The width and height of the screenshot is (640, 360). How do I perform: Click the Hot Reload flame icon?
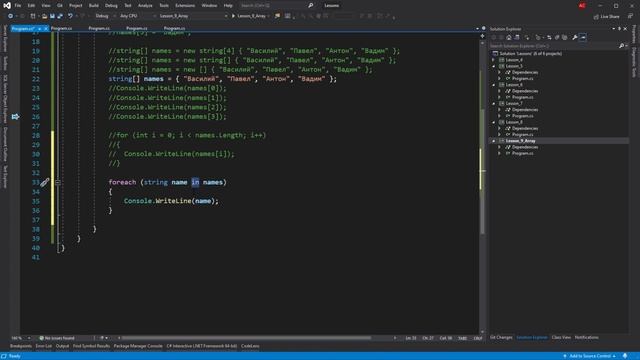point(278,16)
